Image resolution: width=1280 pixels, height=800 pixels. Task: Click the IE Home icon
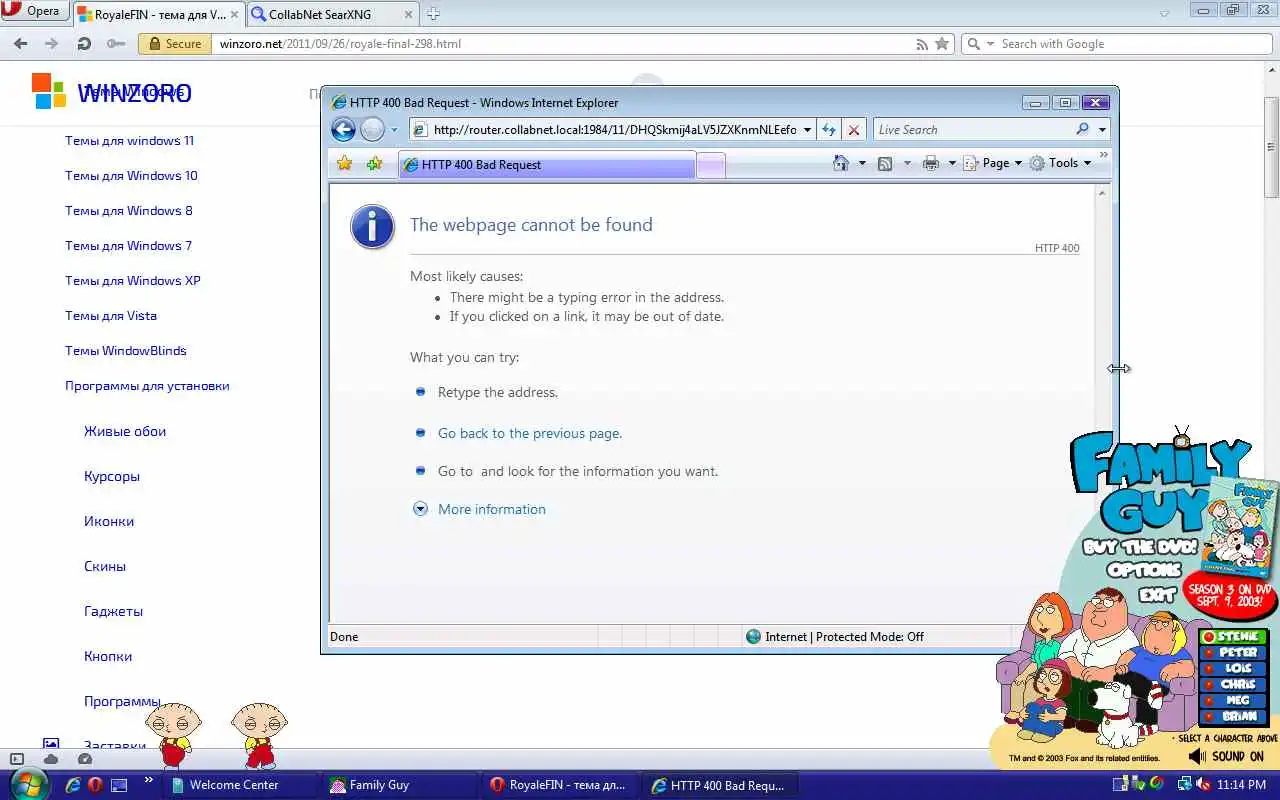tap(841, 163)
